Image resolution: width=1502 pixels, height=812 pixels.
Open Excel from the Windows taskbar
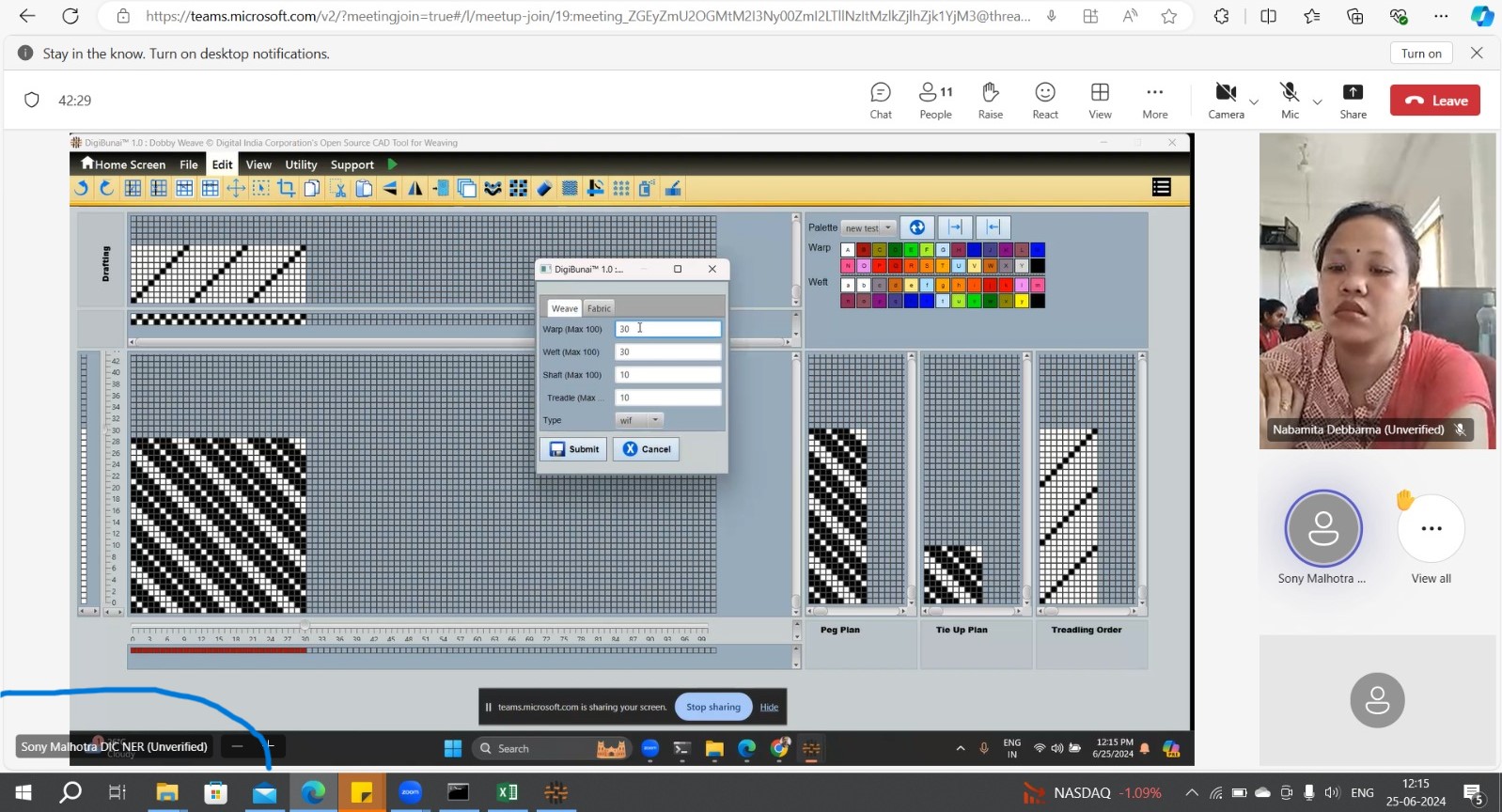(508, 792)
